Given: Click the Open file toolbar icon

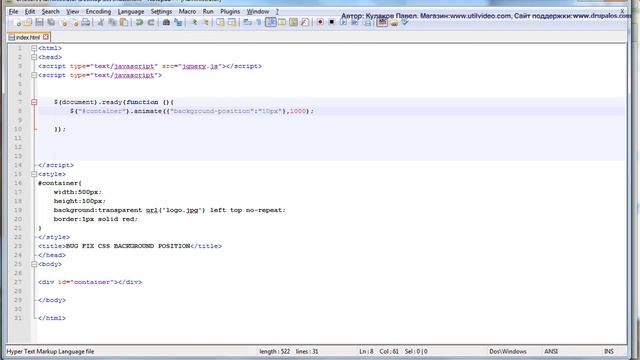Looking at the screenshot, I should tap(28, 22).
